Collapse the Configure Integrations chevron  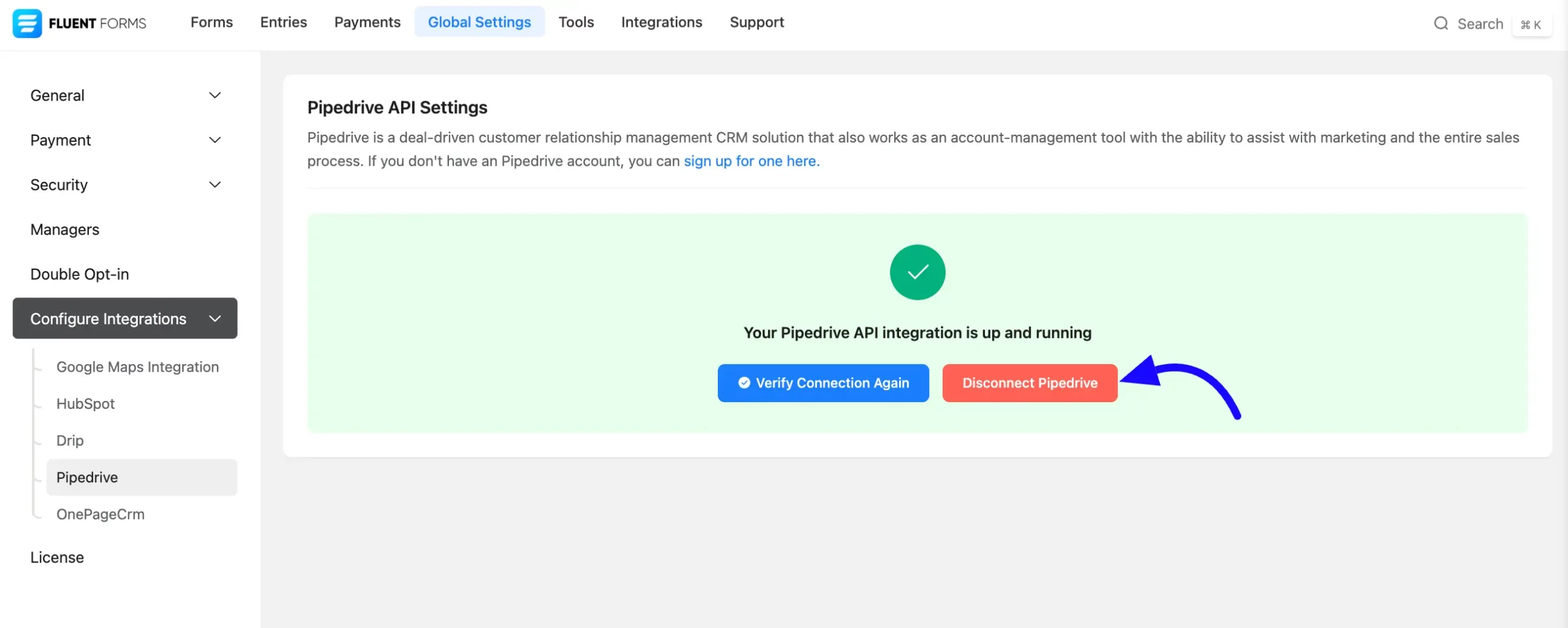[215, 318]
